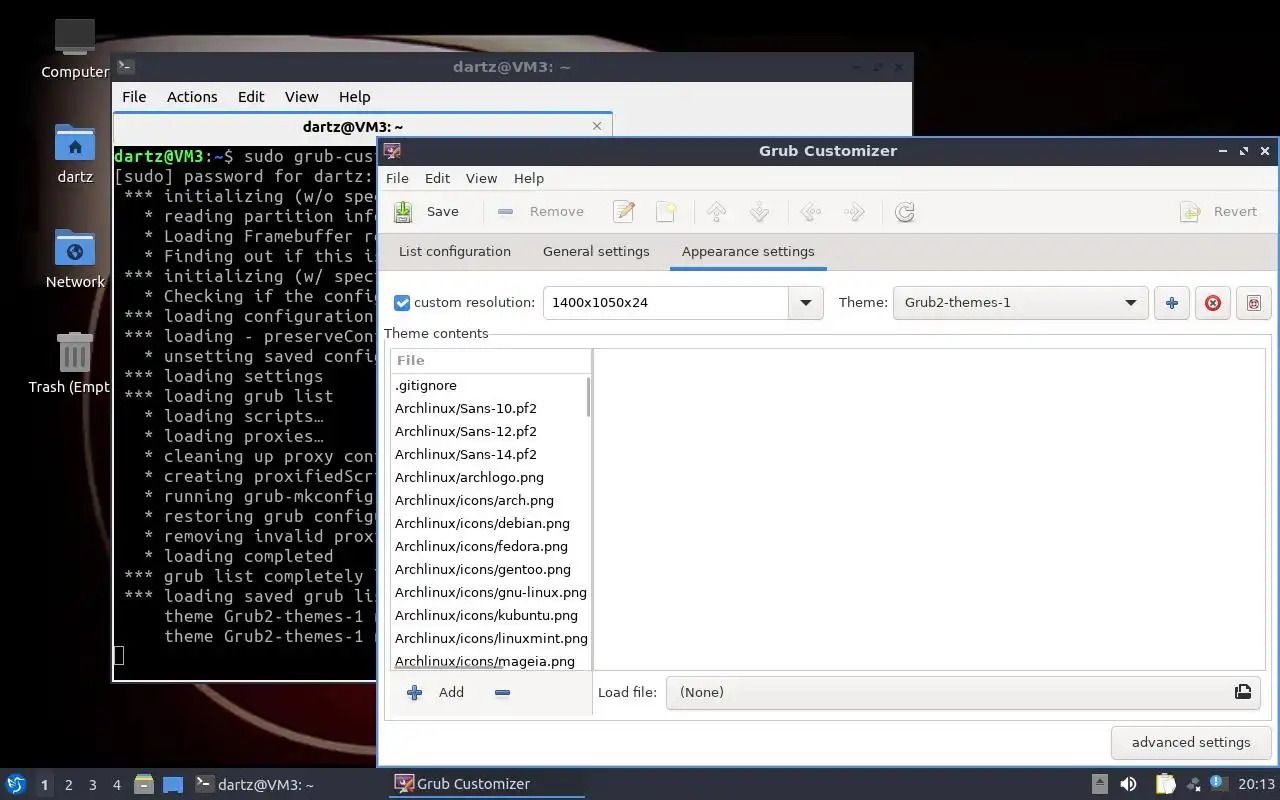Viewport: 1280px width, 800px height.
Task: Open Grub Customizer Help menu
Action: coord(529,178)
